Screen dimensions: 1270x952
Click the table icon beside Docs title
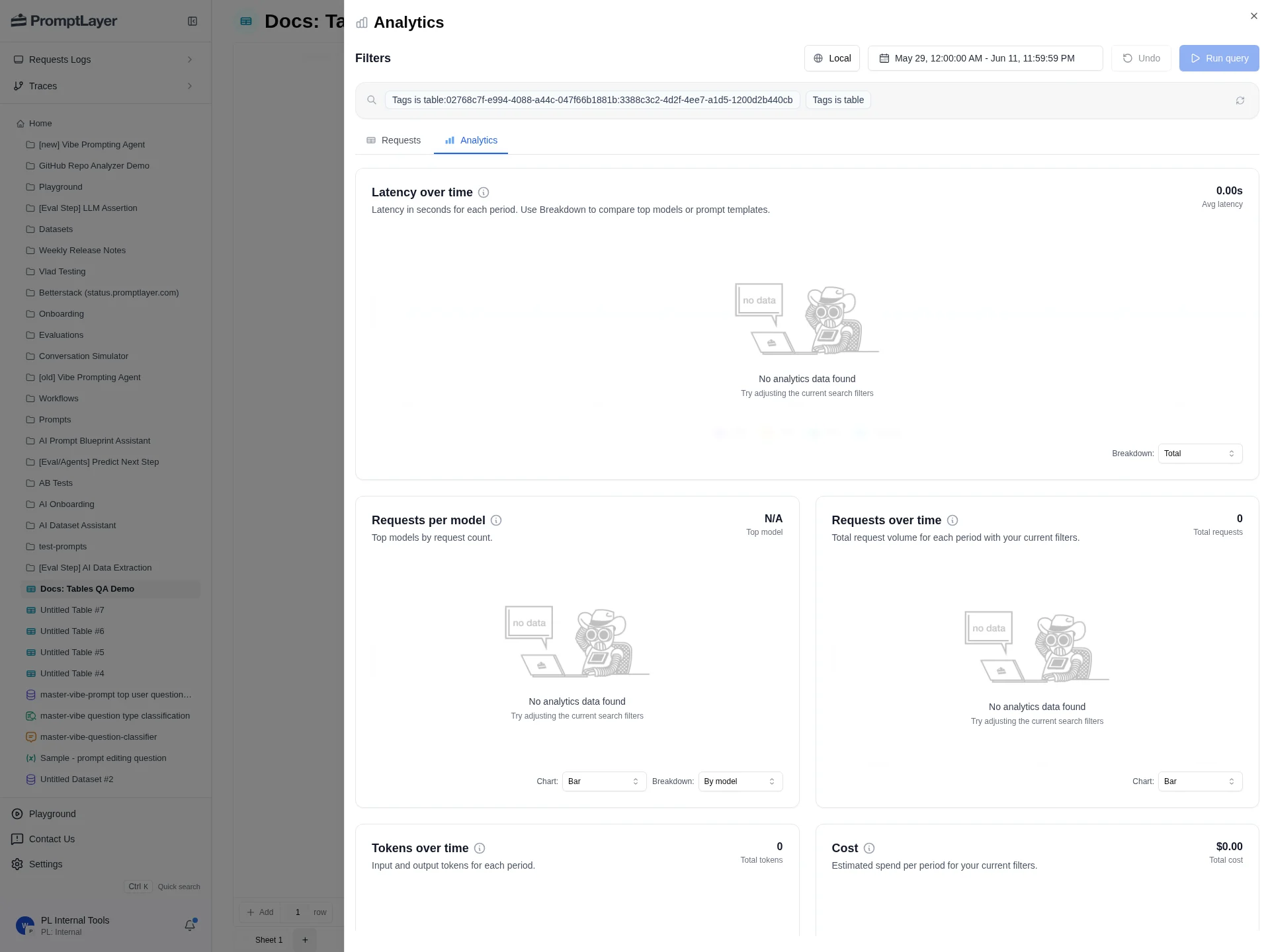(x=246, y=21)
